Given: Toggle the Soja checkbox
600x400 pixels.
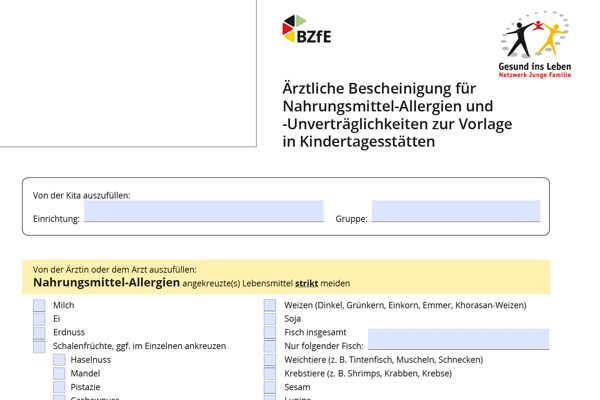Looking at the screenshot, I should [270, 319].
